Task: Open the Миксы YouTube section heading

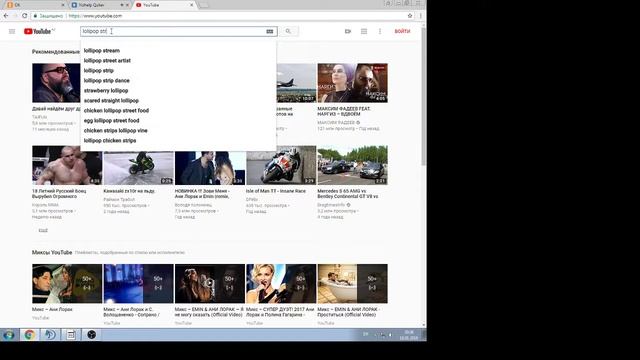Action: point(52,253)
